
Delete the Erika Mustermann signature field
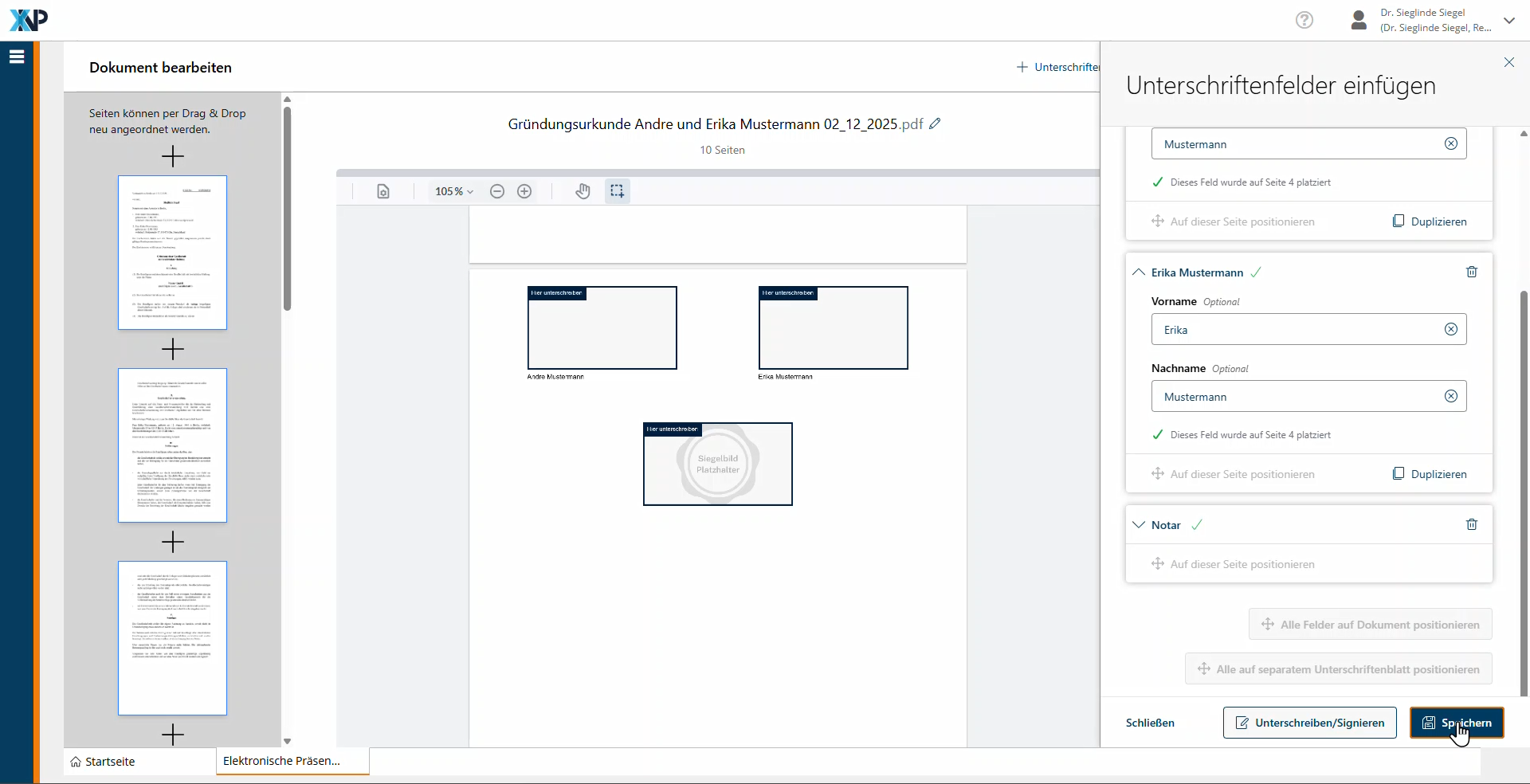coord(1471,272)
